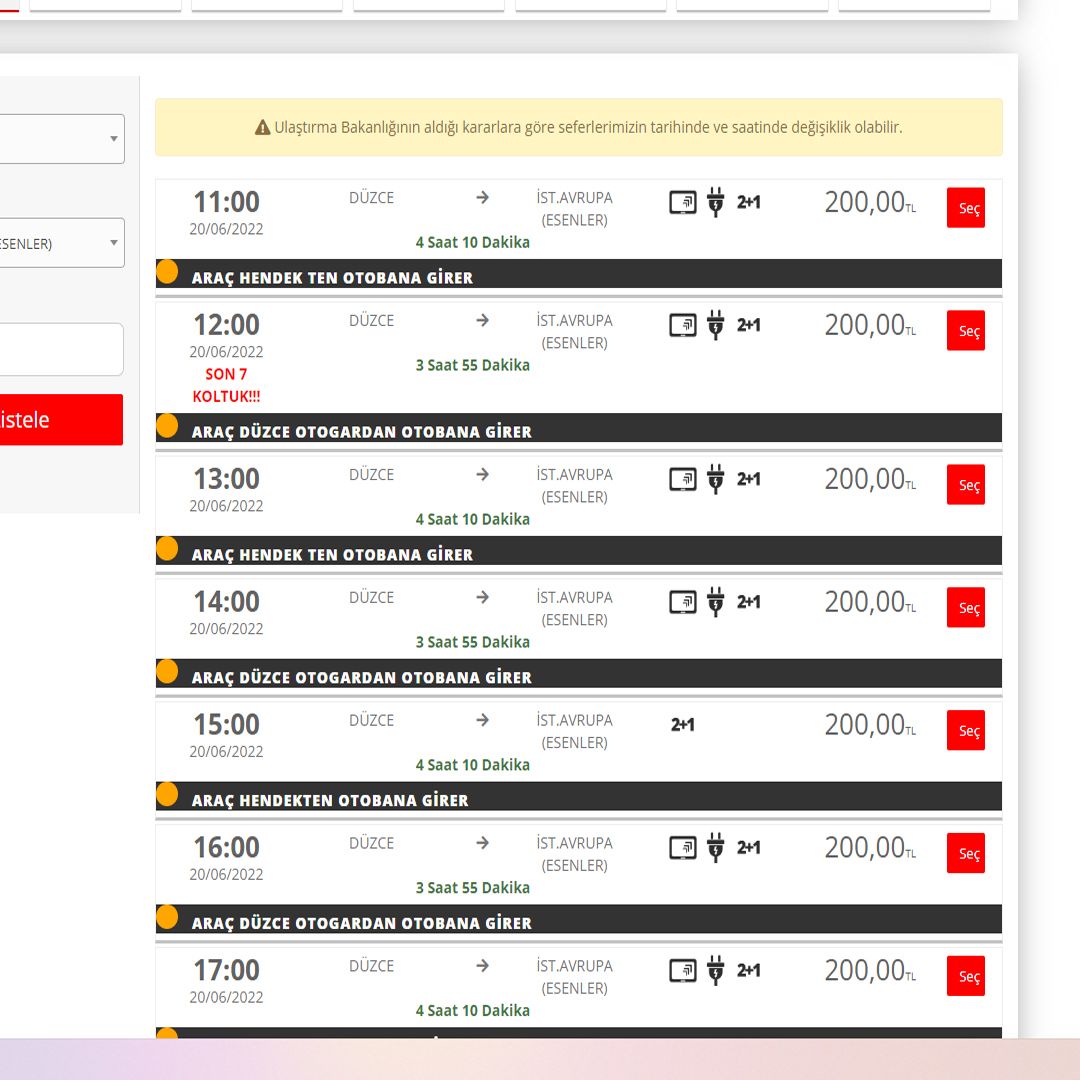Click the 16:00 departure time
The height and width of the screenshot is (1080, 1080).
[x=227, y=848]
